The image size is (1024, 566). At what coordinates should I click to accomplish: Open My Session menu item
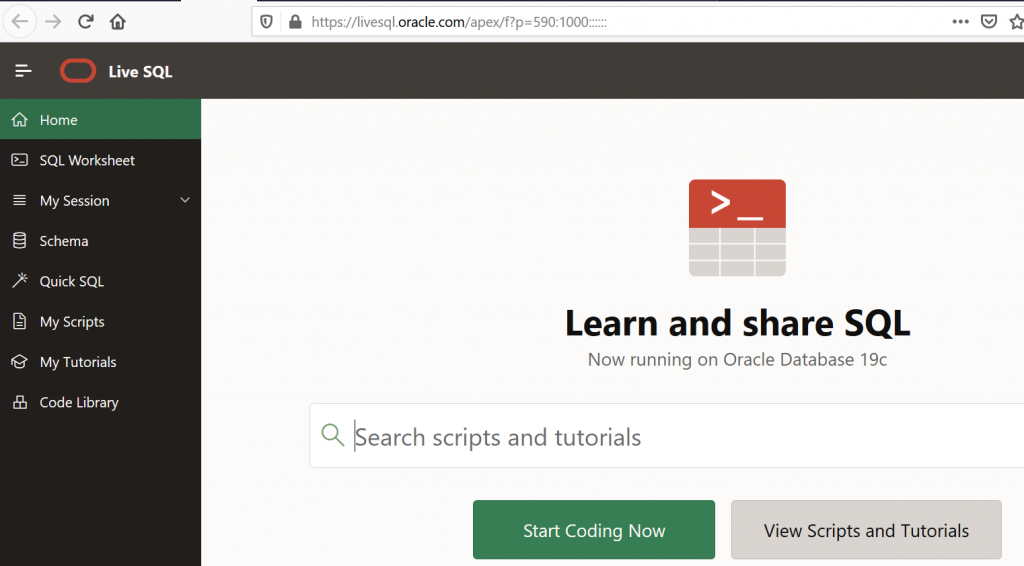tap(101, 200)
